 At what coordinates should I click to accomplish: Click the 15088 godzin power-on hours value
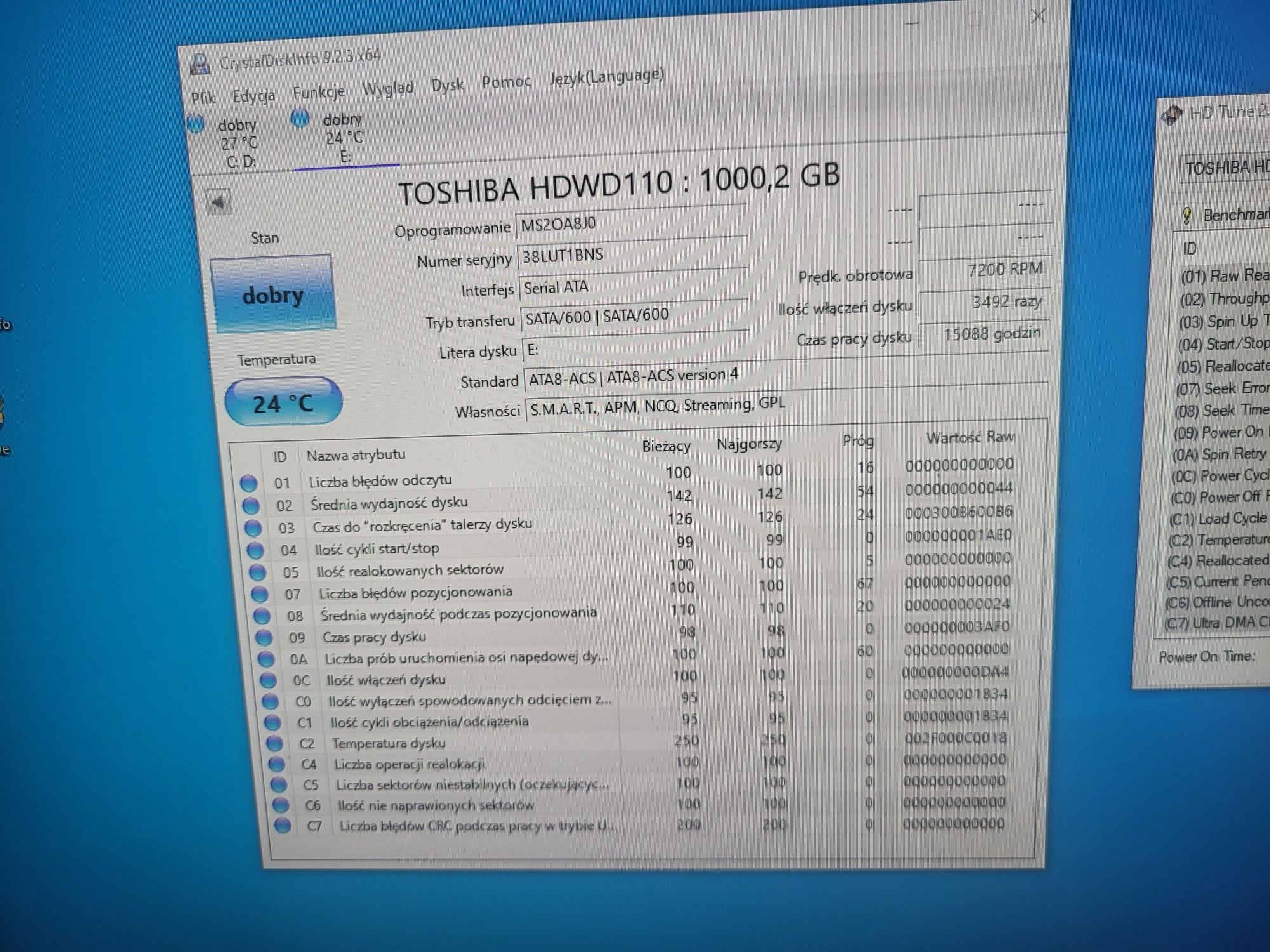[983, 334]
